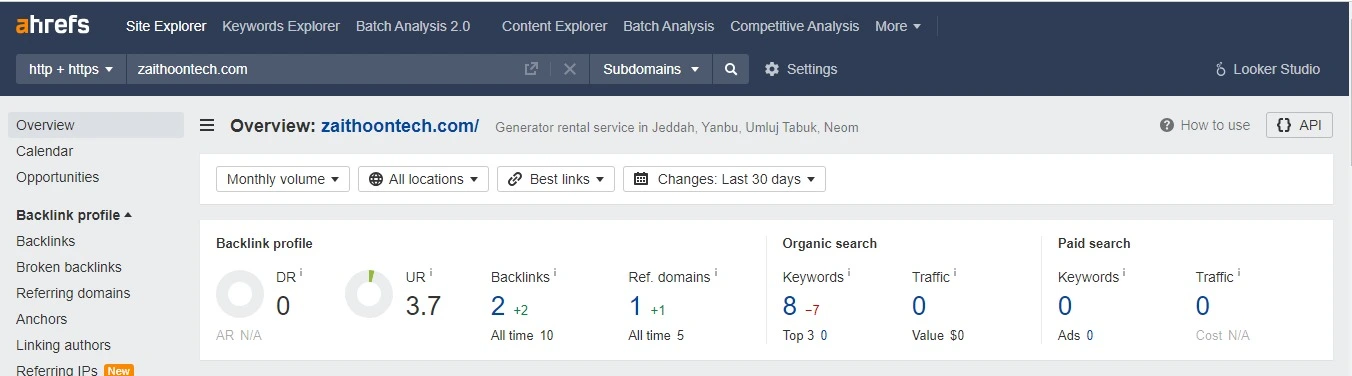This screenshot has width=1352, height=376.
Task: Click UR info tooltip icon
Action: coord(432,272)
